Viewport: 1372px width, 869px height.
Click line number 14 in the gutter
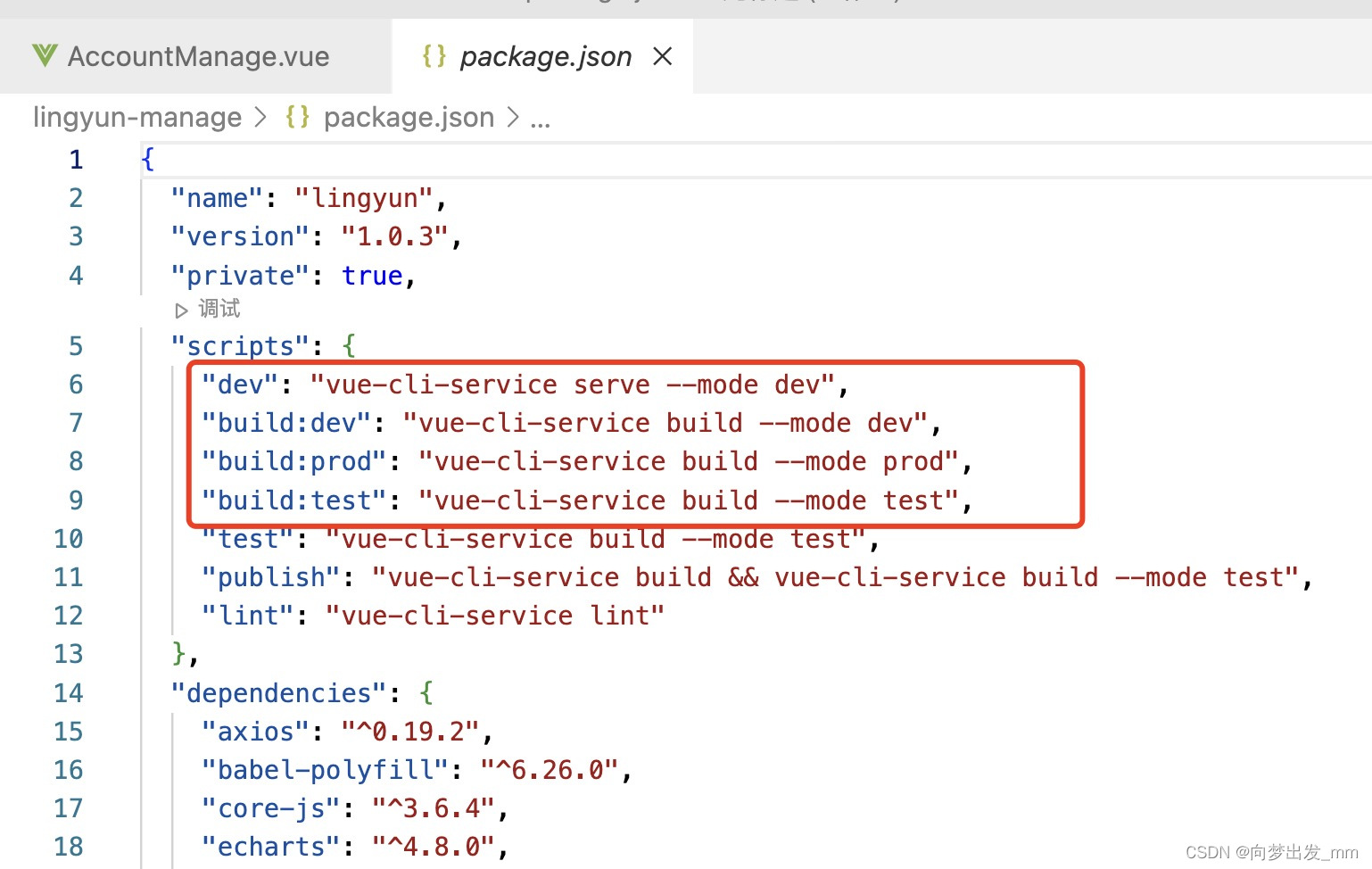coord(69,693)
